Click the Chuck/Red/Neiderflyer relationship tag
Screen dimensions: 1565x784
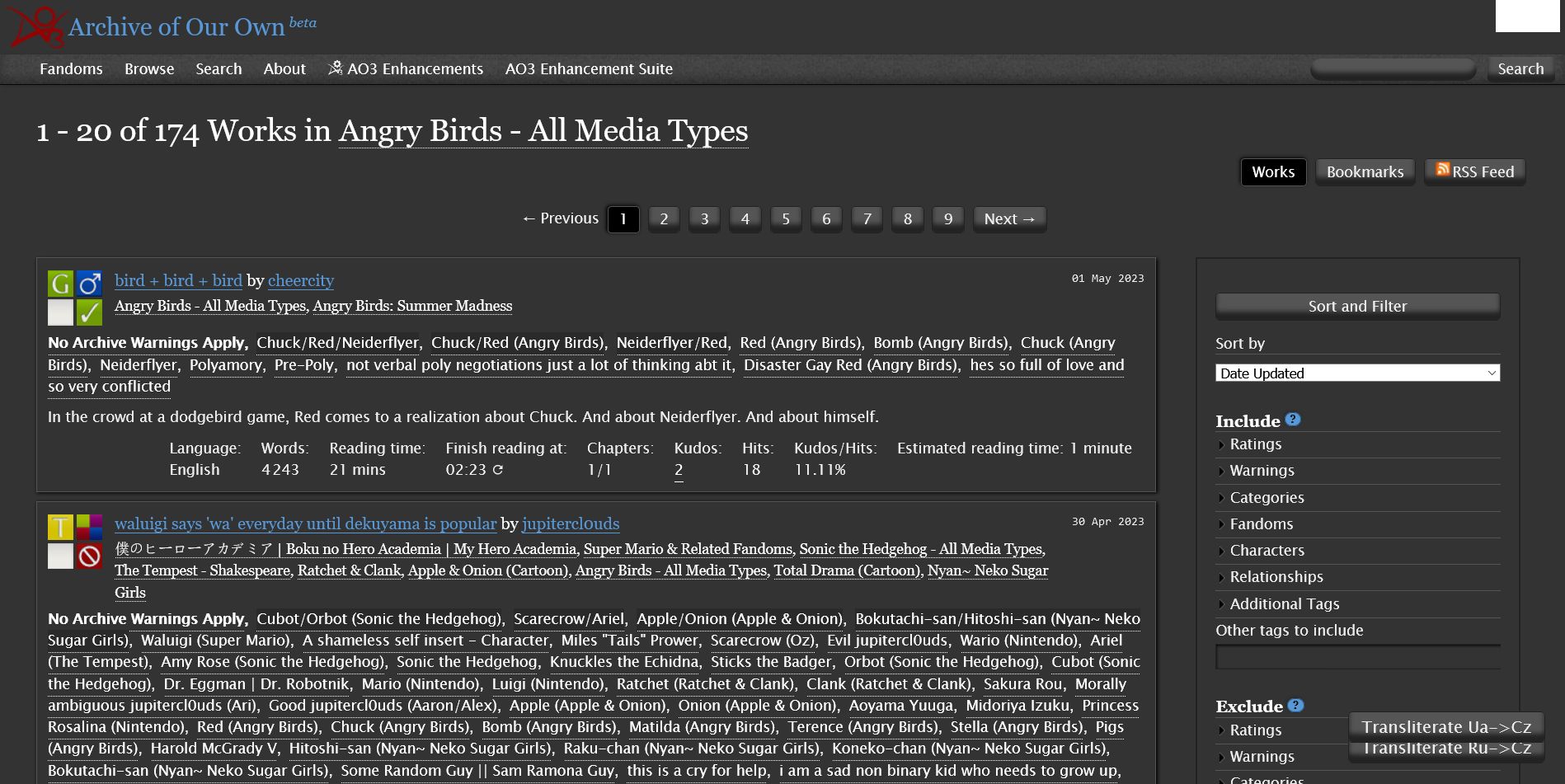[x=338, y=343]
